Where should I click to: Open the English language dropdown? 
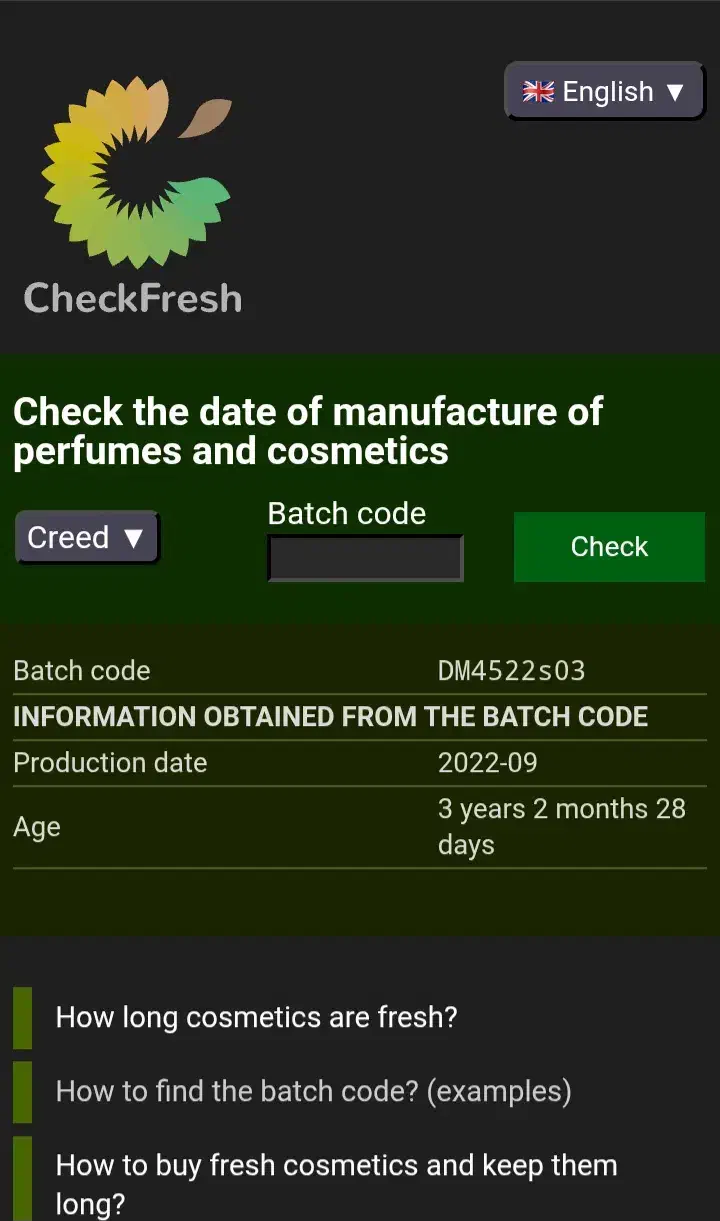point(605,92)
